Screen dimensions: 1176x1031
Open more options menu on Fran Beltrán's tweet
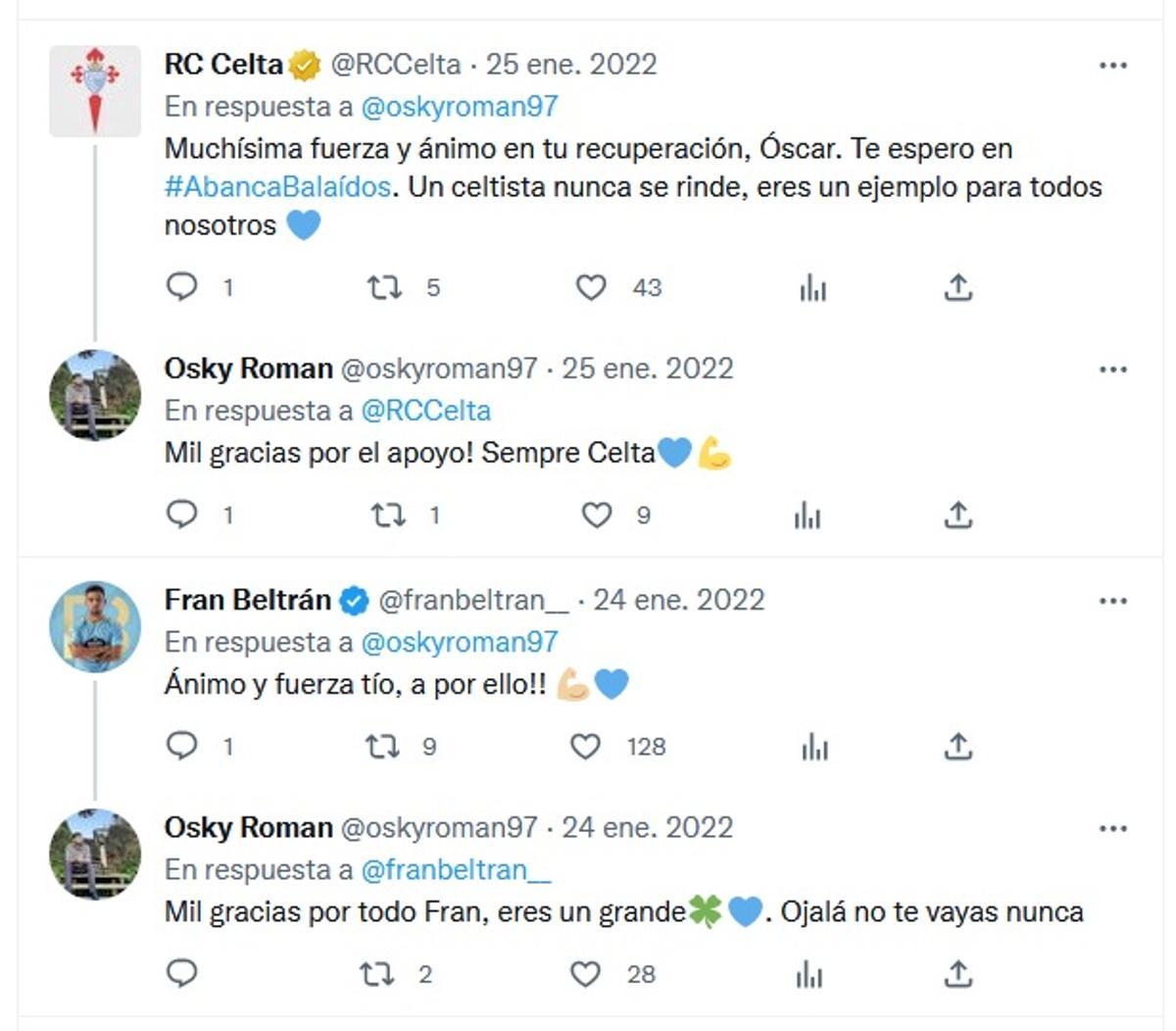tap(1112, 599)
